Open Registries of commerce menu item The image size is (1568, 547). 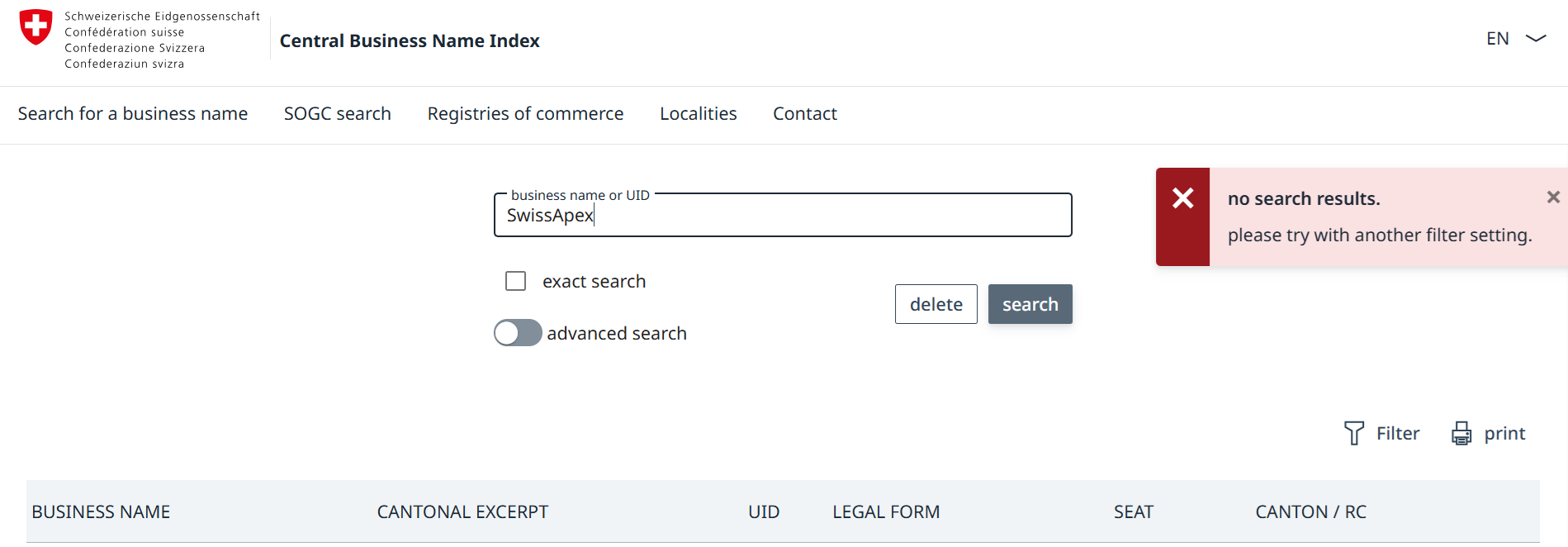525,114
